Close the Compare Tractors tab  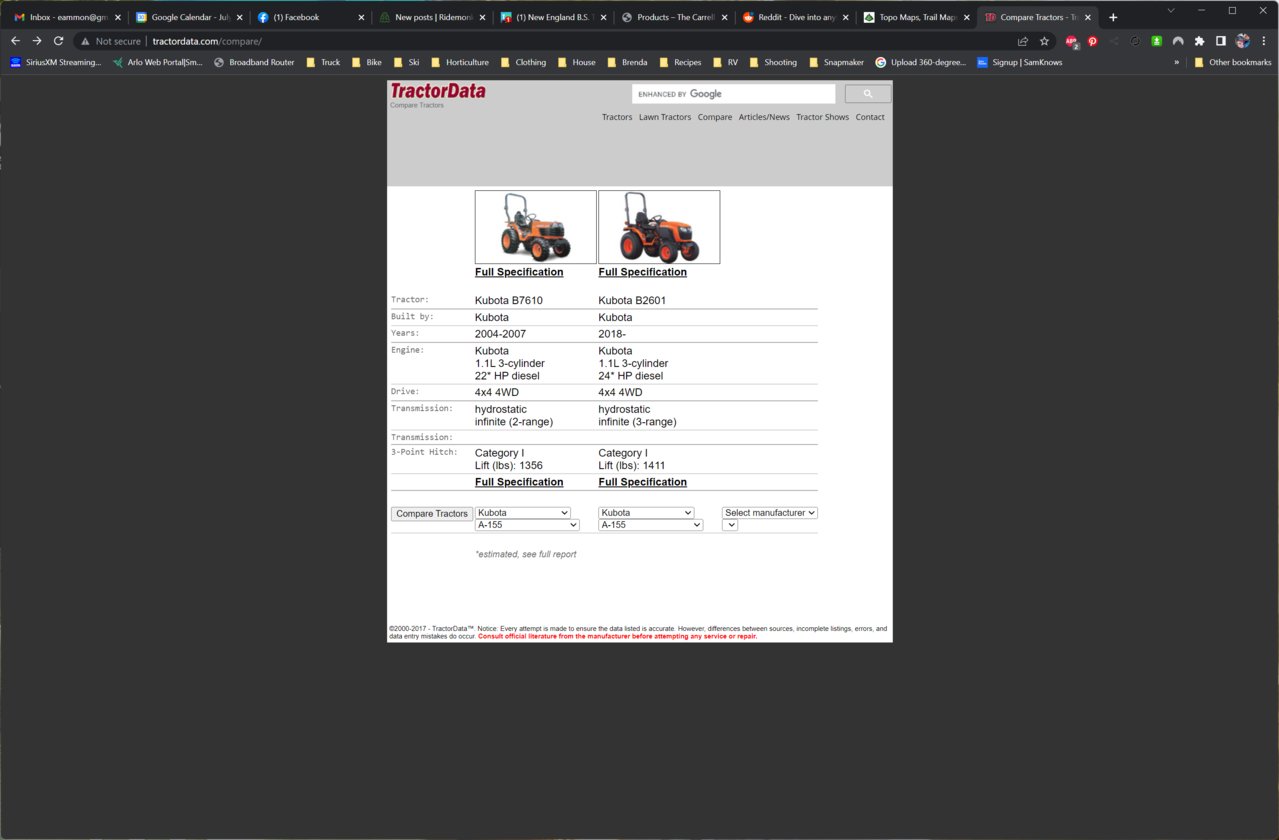tap(1087, 17)
